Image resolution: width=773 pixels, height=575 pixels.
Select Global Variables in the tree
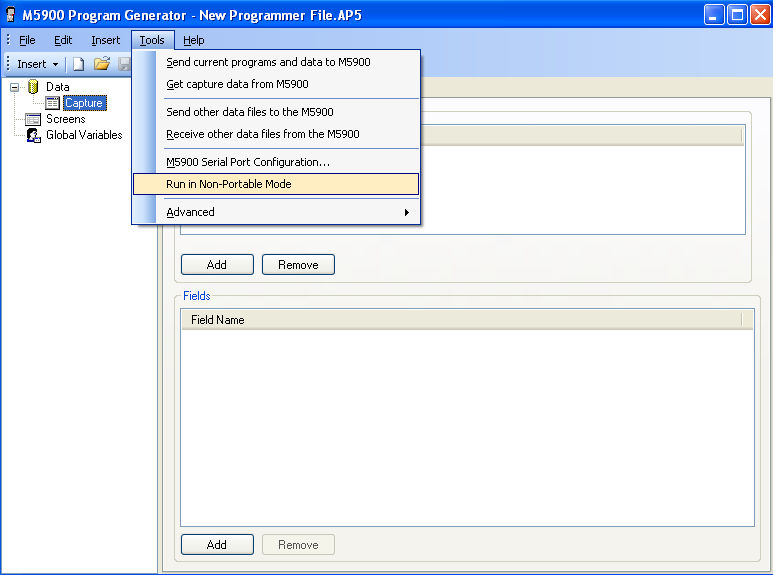pos(84,135)
